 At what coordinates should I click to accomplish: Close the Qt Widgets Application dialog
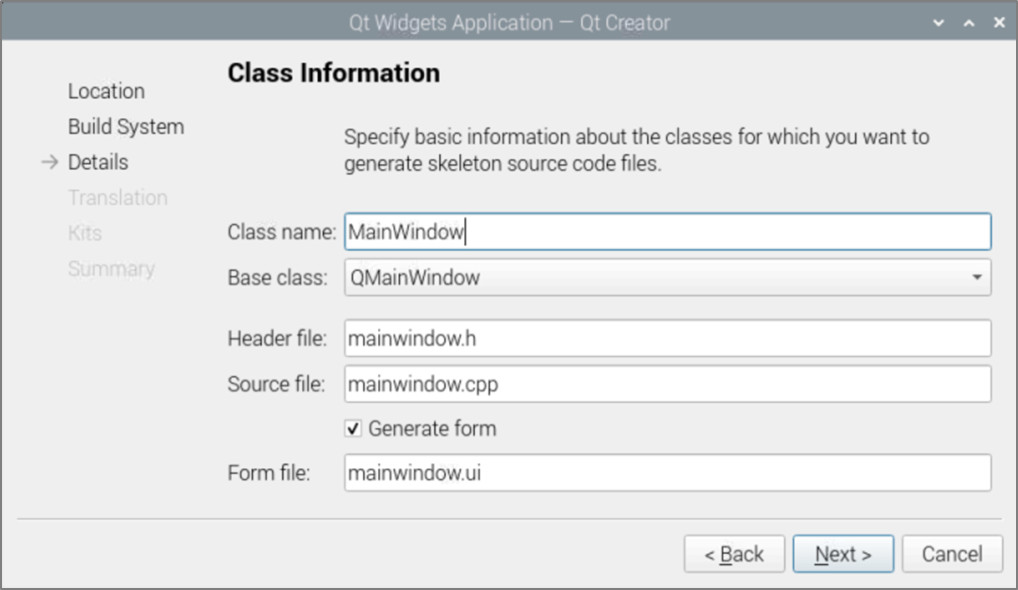point(999,23)
